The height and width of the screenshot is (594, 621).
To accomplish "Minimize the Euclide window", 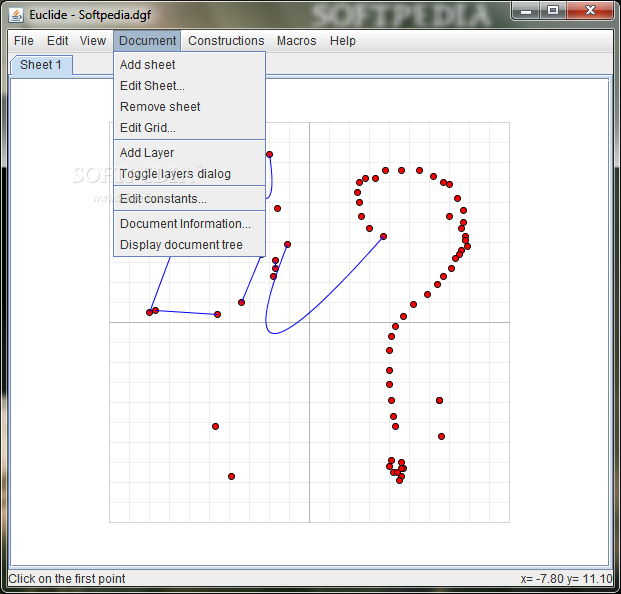I will pyautogui.click(x=526, y=11).
